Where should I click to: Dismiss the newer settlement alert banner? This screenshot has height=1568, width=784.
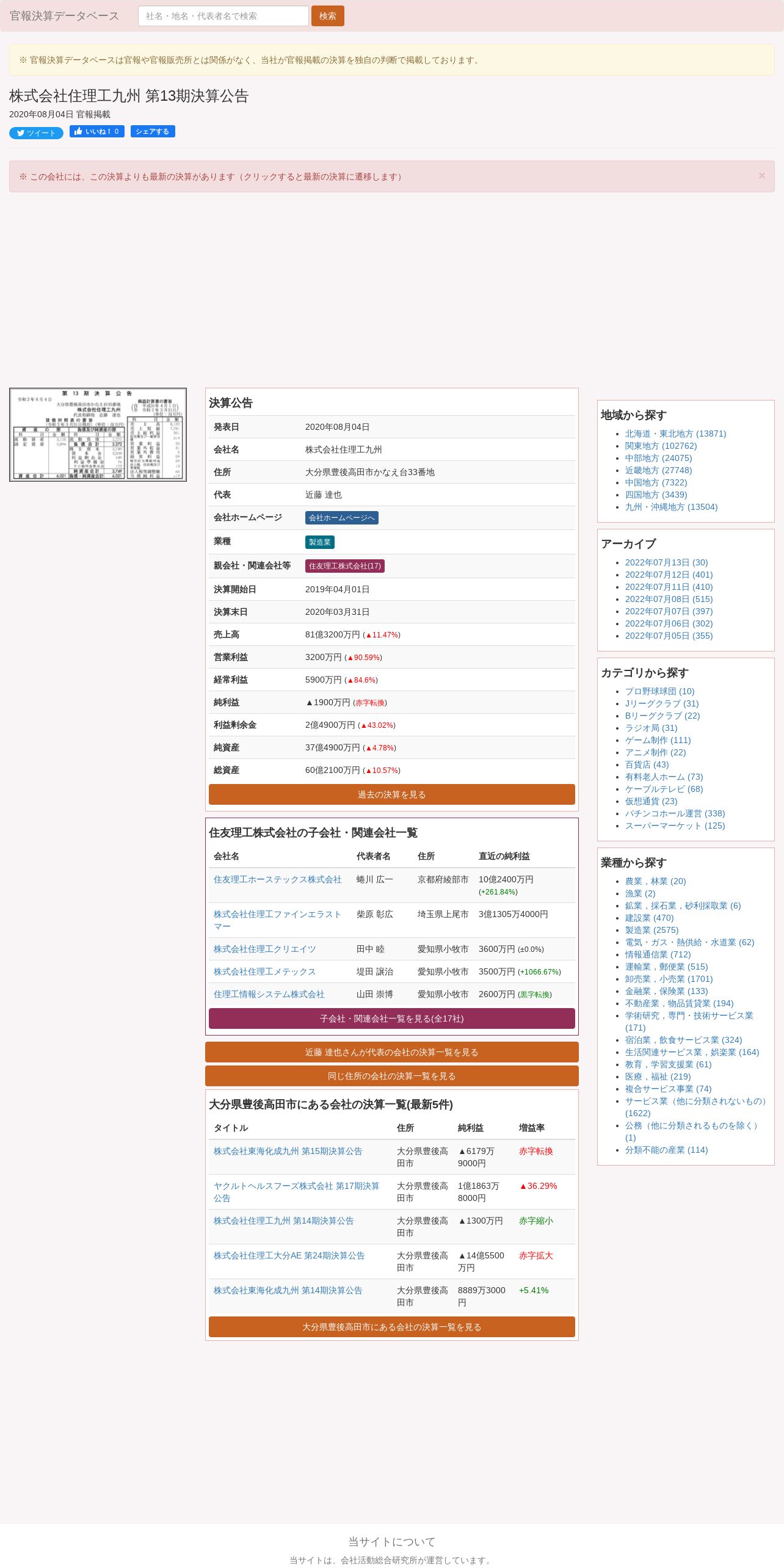pos(761,176)
